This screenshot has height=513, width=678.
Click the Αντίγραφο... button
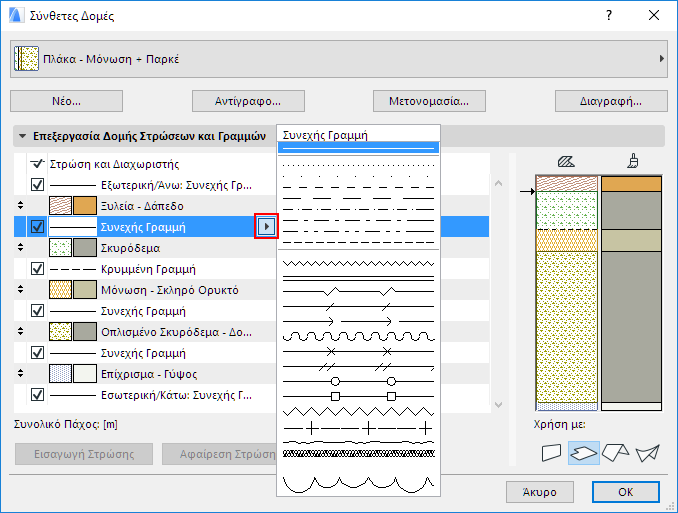click(x=248, y=101)
